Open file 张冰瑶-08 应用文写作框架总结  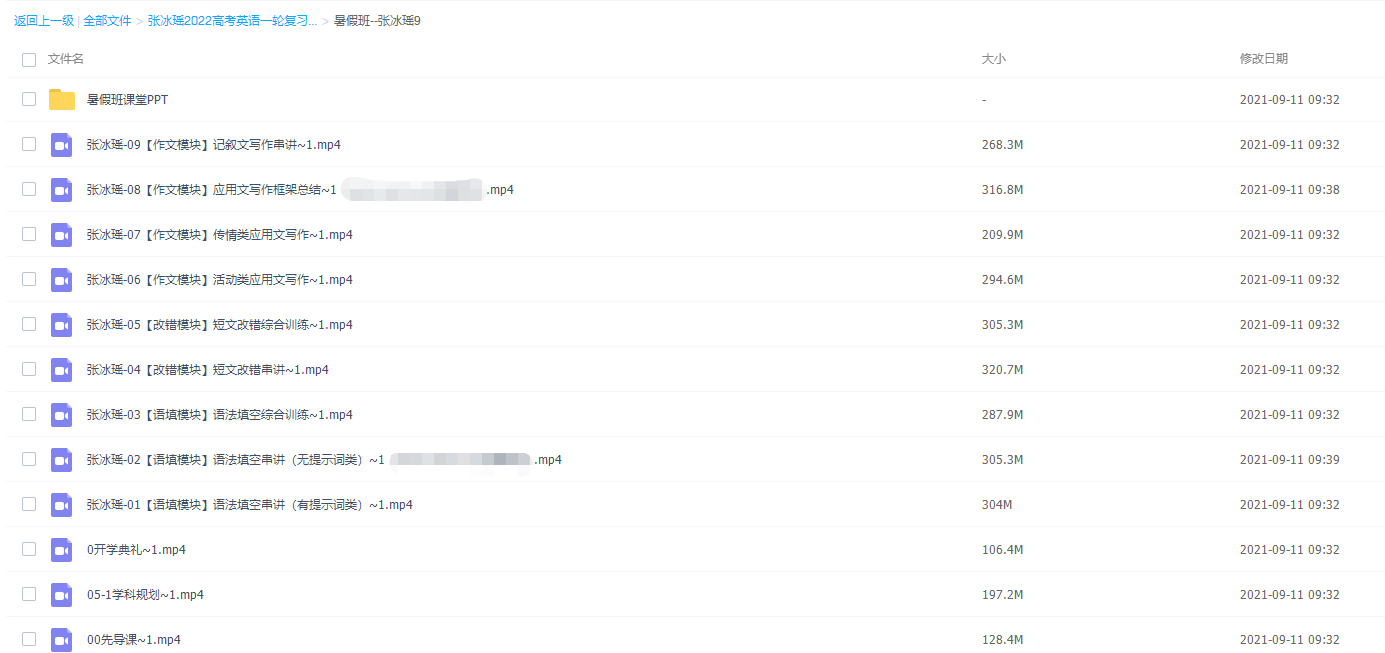coord(300,190)
